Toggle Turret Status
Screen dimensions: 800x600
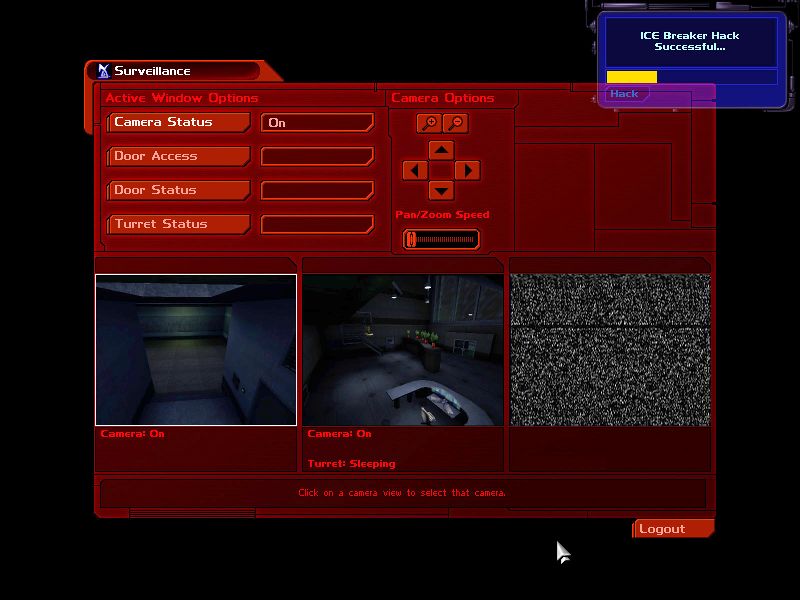pos(178,224)
